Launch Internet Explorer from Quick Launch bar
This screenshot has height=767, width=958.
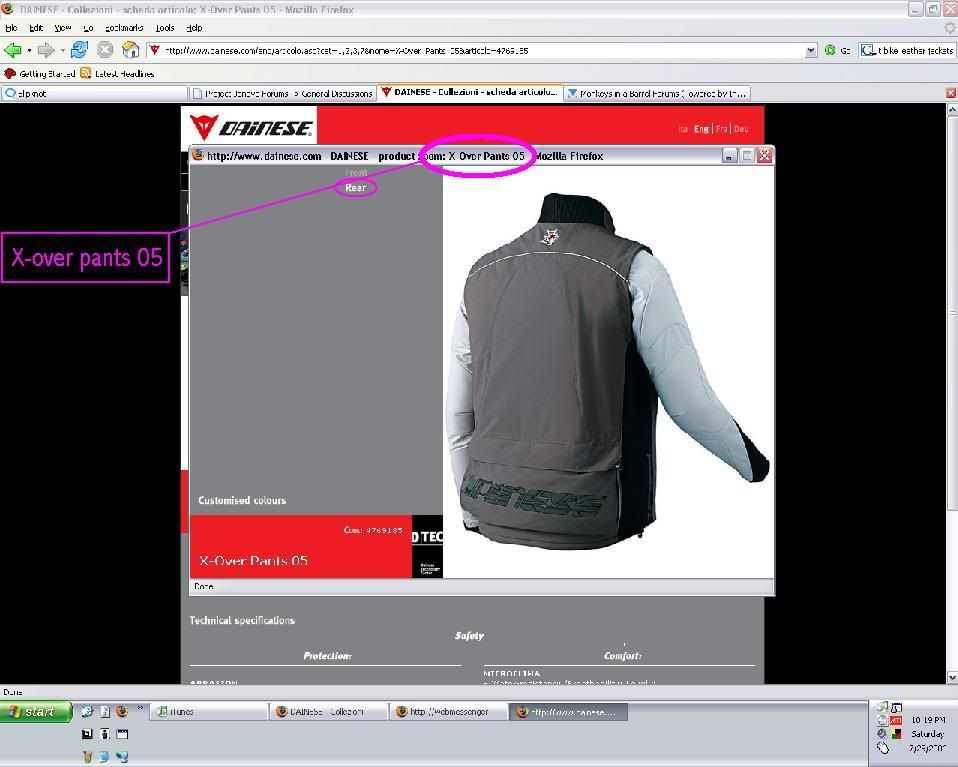point(87,711)
